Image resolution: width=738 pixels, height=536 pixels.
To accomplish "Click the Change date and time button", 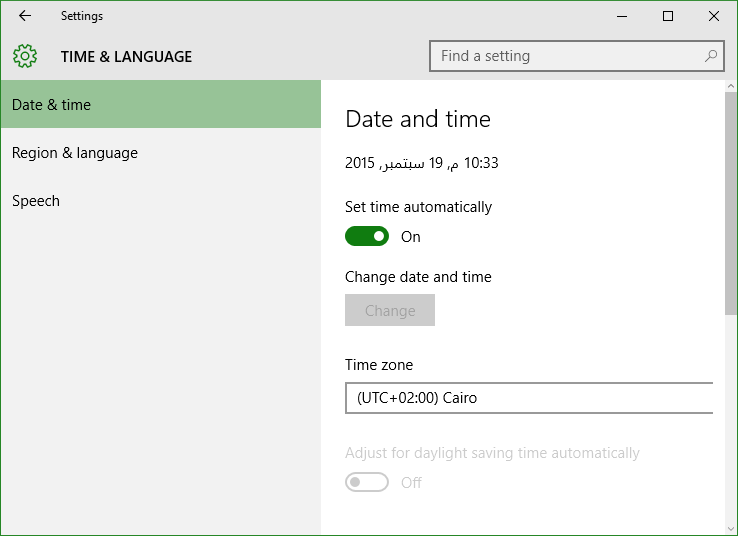I will pyautogui.click(x=390, y=310).
